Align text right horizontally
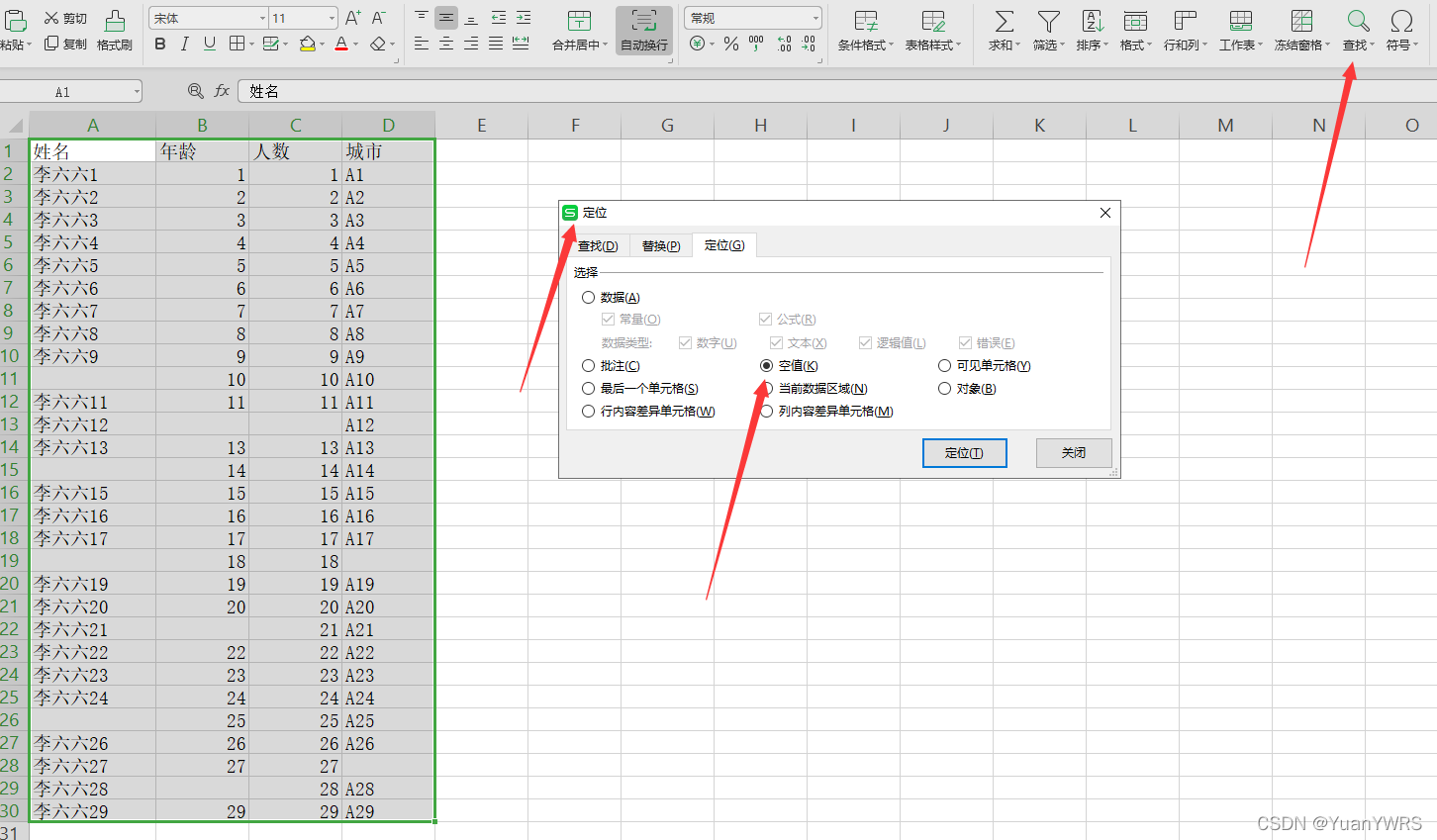Viewport: 1437px width, 840px height. point(471,44)
